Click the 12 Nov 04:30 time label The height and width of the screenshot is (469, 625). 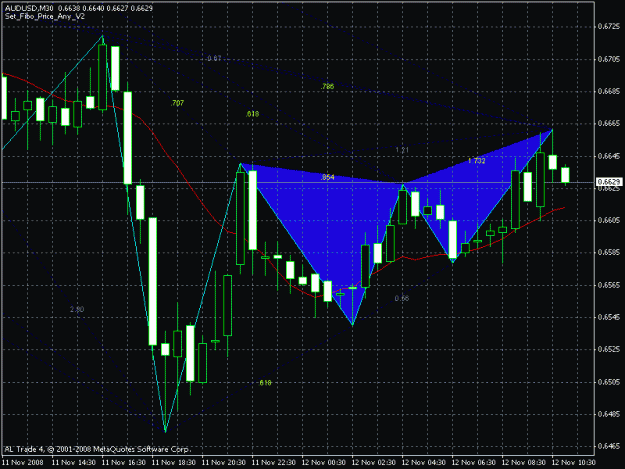point(424,462)
